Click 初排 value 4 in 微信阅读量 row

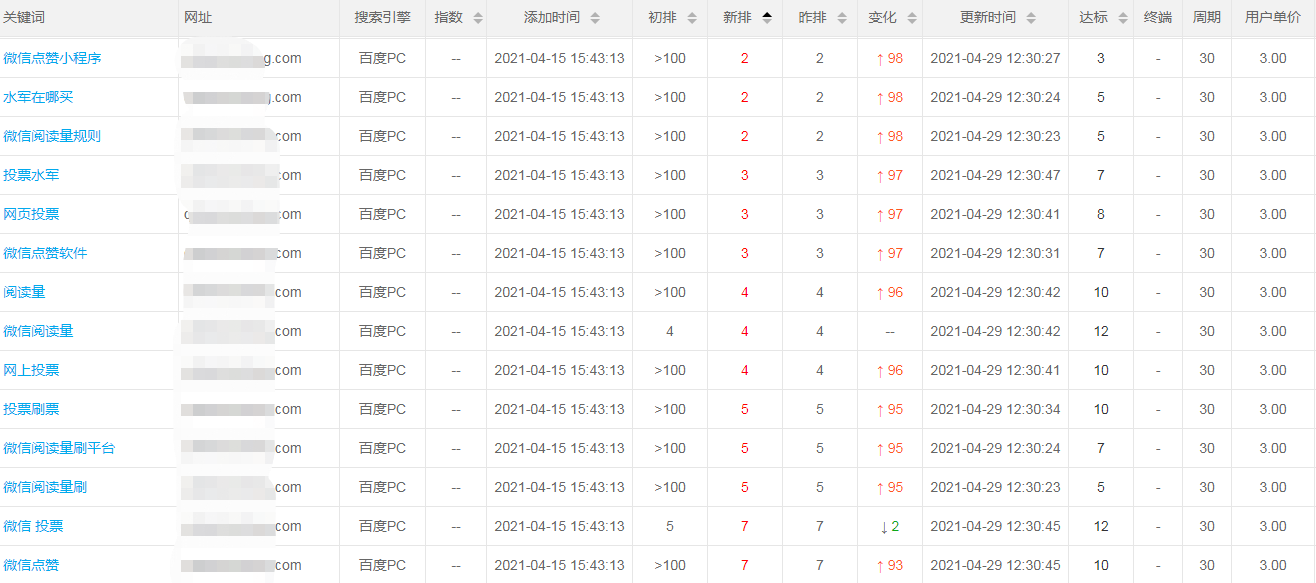[670, 331]
